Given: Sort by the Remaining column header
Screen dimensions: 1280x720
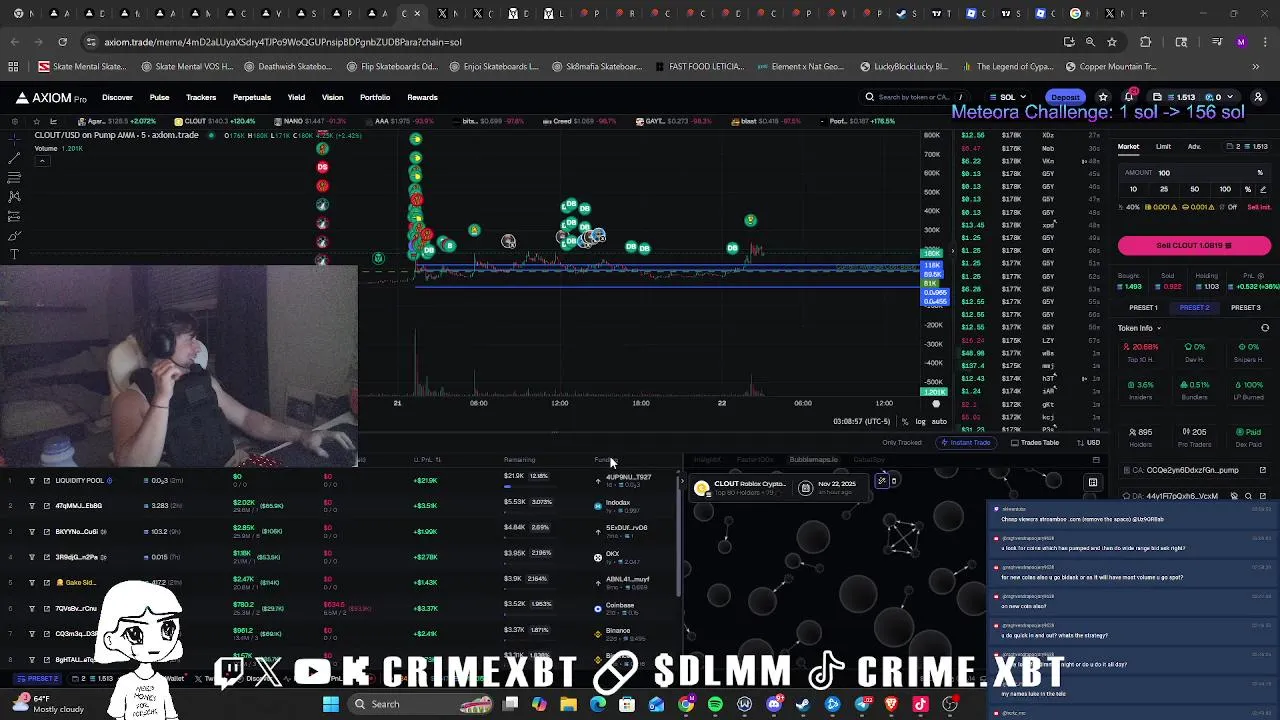Looking at the screenshot, I should (x=519, y=460).
